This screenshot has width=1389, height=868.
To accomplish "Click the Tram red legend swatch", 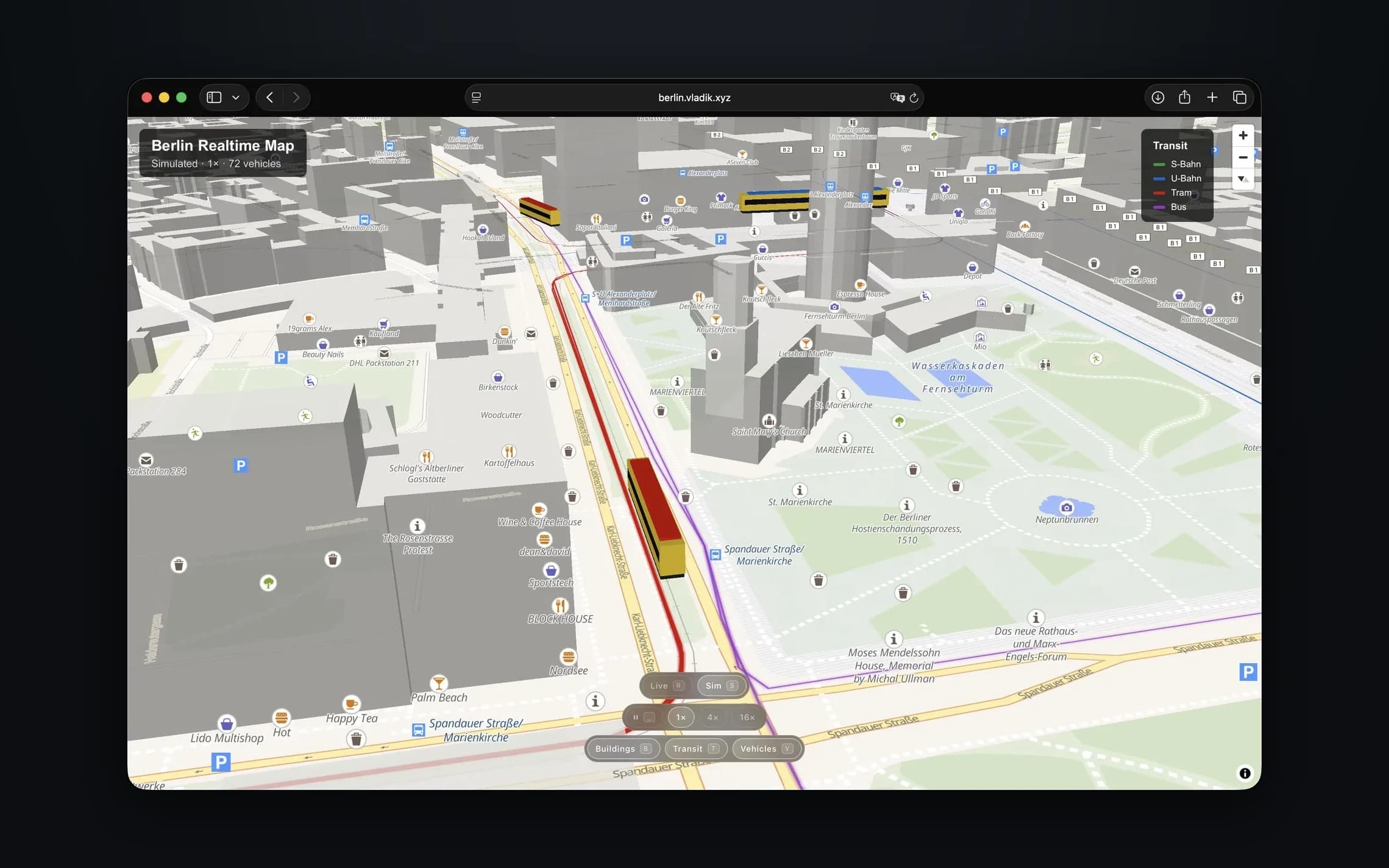I will [1159, 193].
